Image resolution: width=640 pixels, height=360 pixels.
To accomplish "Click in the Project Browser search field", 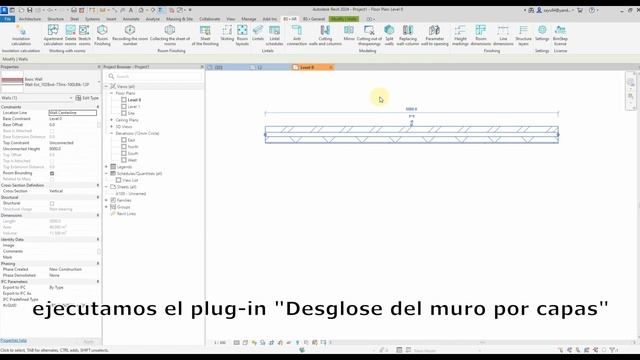I will pos(155,76).
